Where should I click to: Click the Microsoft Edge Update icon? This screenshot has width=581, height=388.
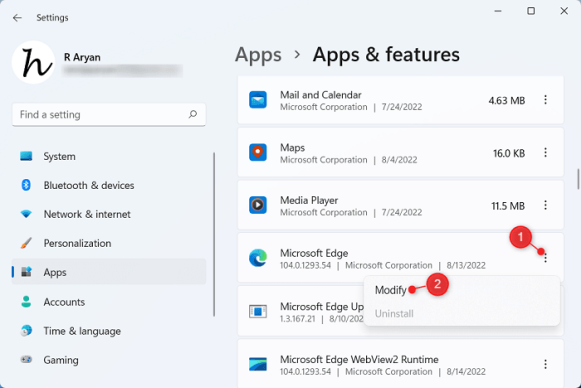(x=258, y=311)
